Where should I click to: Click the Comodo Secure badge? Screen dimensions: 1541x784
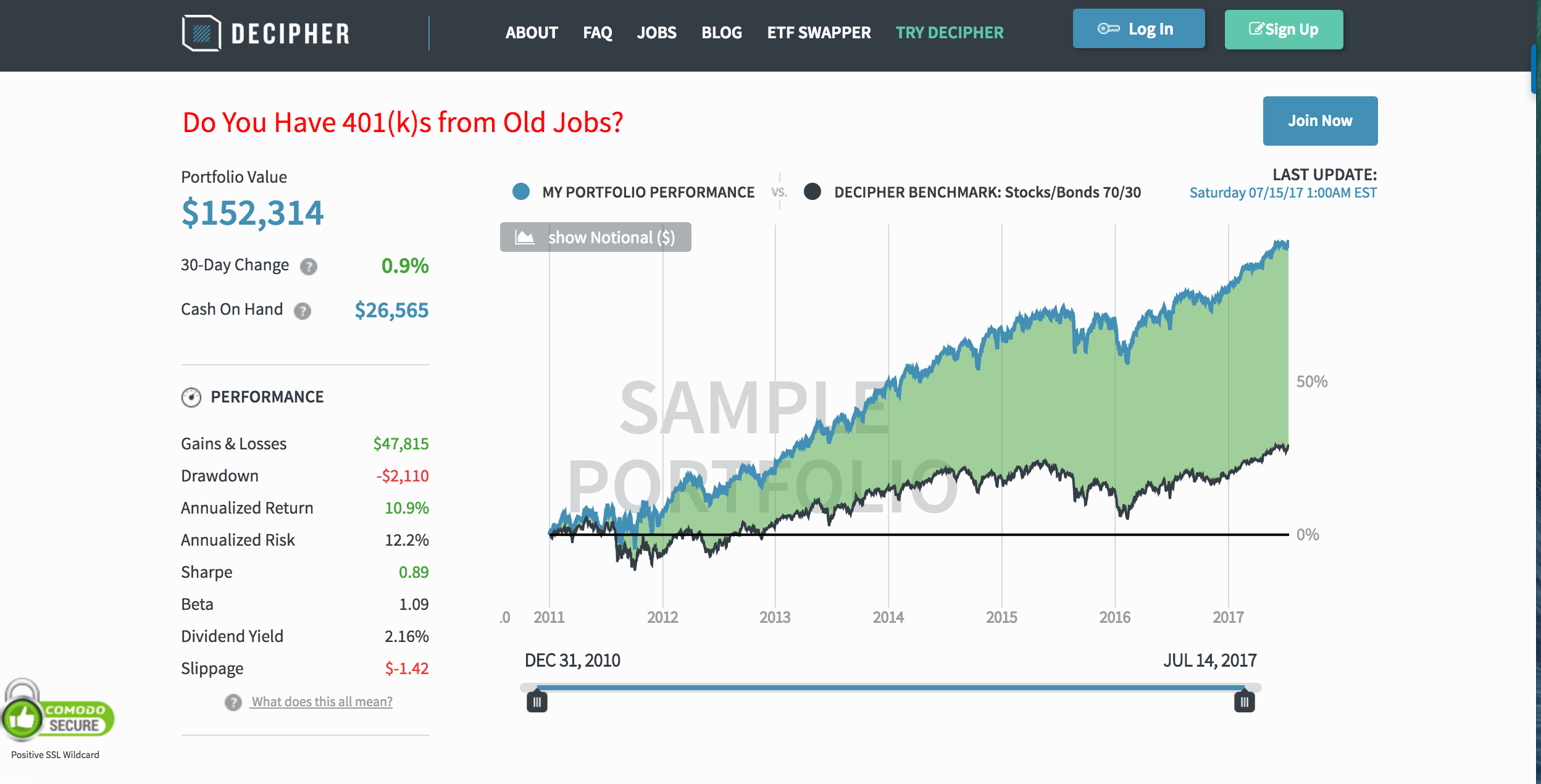59,716
